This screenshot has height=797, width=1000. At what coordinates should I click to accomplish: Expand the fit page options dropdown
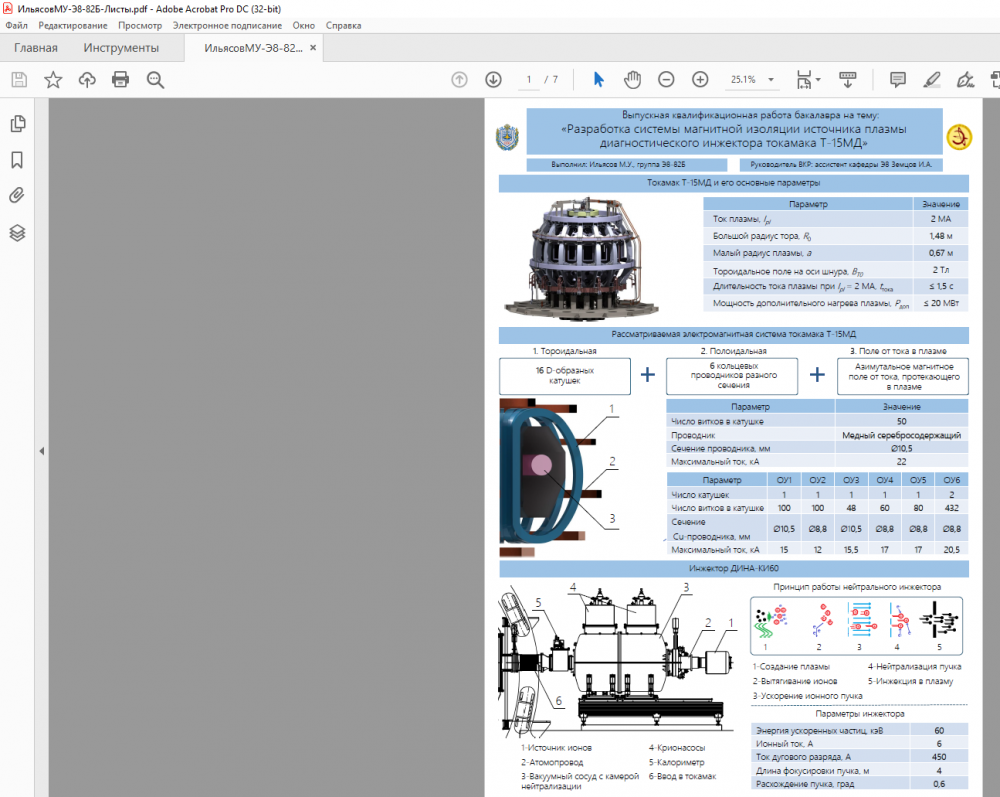click(x=819, y=80)
